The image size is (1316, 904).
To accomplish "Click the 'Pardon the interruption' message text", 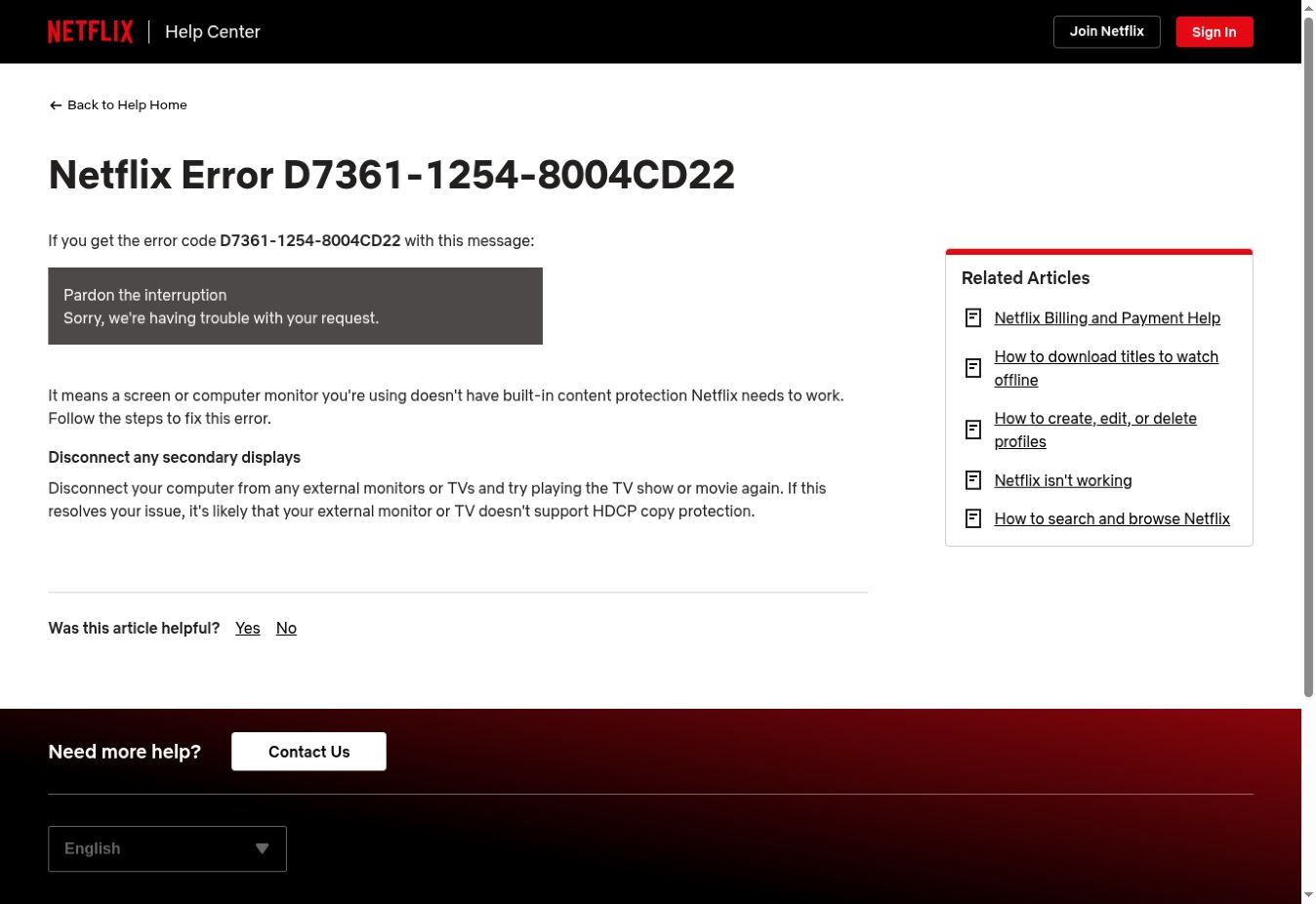I will (144, 295).
